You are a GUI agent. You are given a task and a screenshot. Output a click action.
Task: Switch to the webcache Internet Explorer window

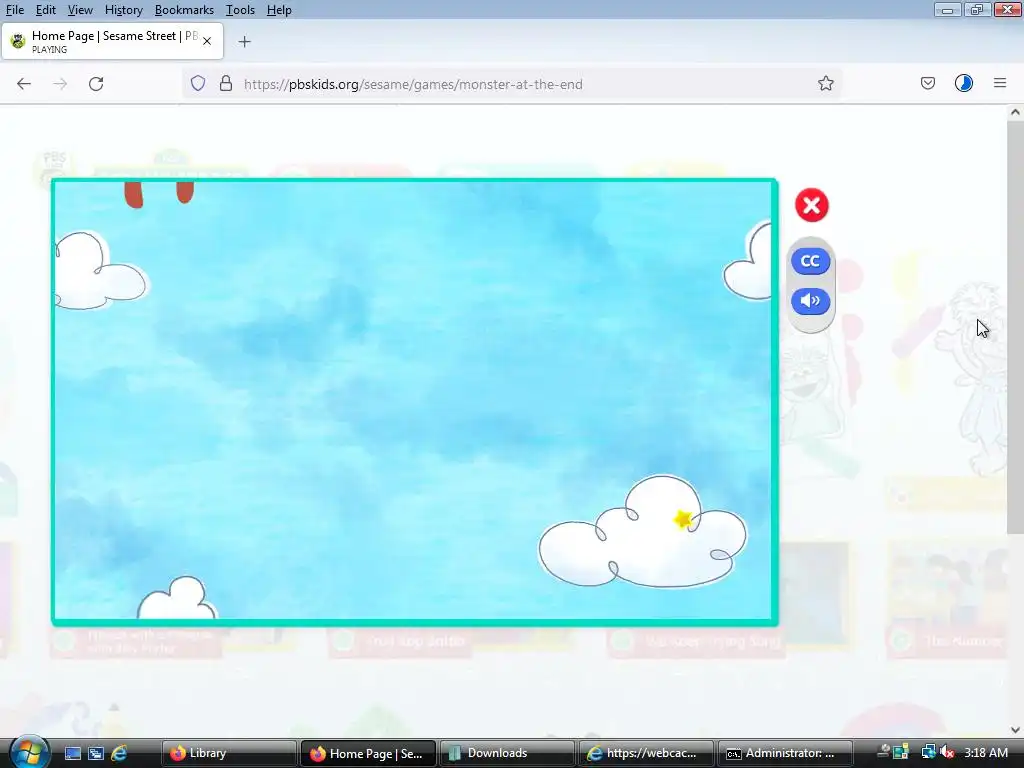coord(645,754)
